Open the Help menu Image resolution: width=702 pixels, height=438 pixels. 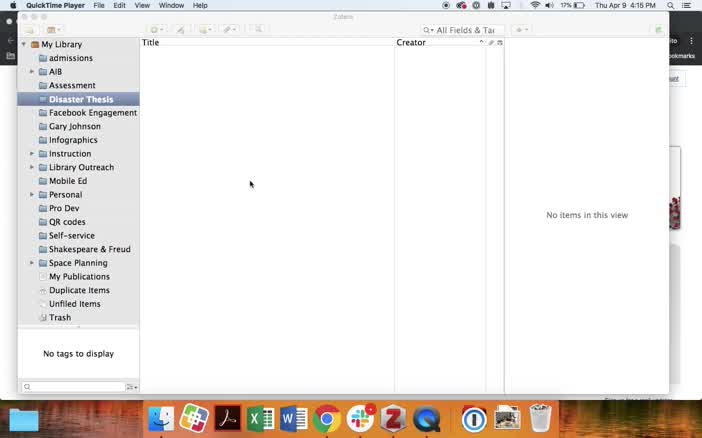point(200,5)
